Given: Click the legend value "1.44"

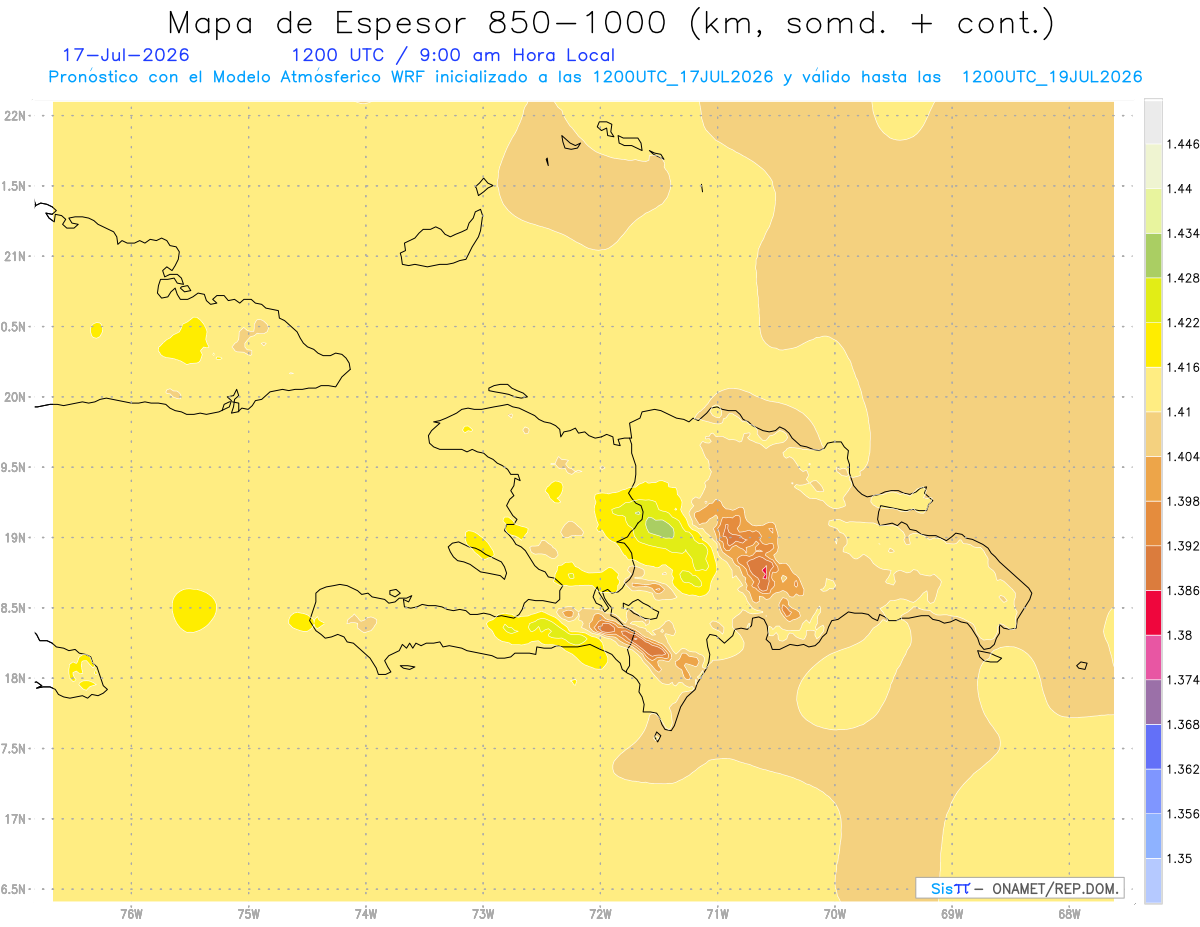Looking at the screenshot, I should (x=1180, y=189).
